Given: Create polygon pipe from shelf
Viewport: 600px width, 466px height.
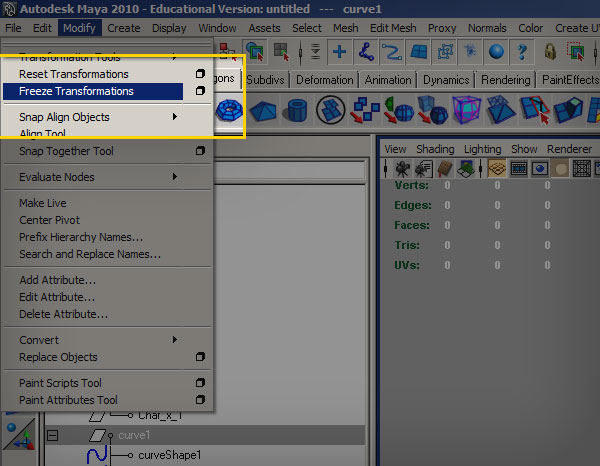Looking at the screenshot, I should [295, 111].
